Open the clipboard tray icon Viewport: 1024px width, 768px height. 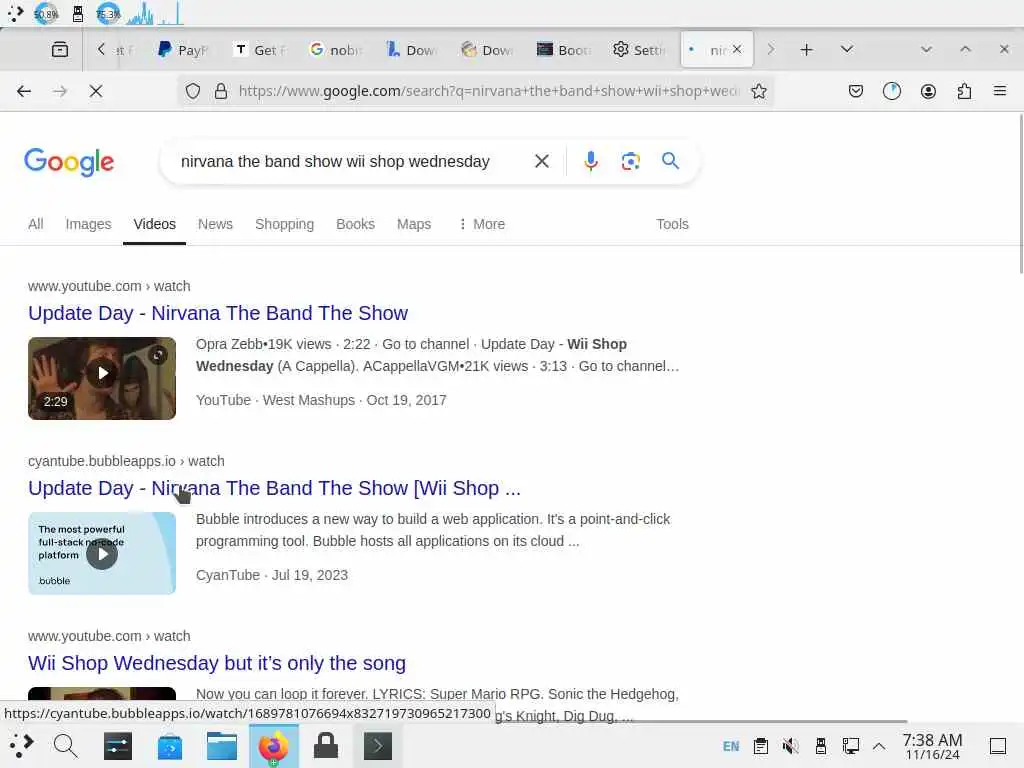coord(761,746)
